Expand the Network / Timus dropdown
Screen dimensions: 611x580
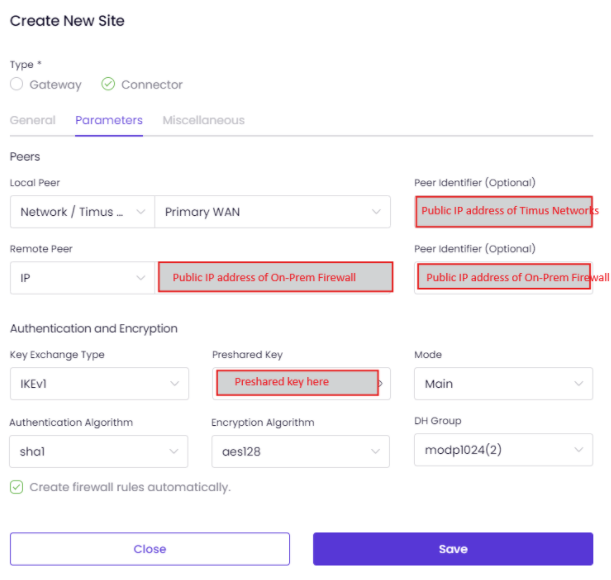coord(83,212)
